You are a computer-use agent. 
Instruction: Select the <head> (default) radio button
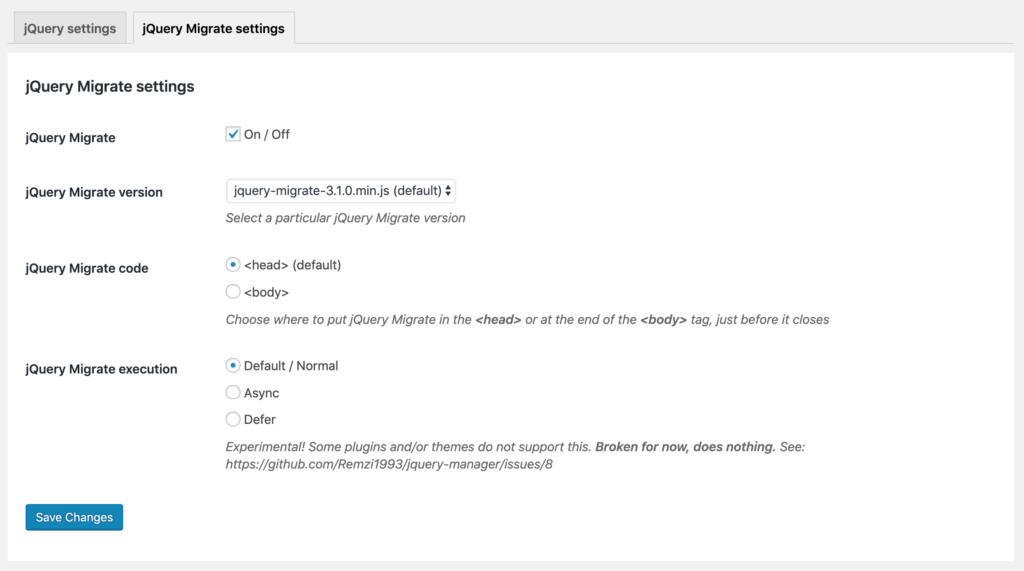232,265
